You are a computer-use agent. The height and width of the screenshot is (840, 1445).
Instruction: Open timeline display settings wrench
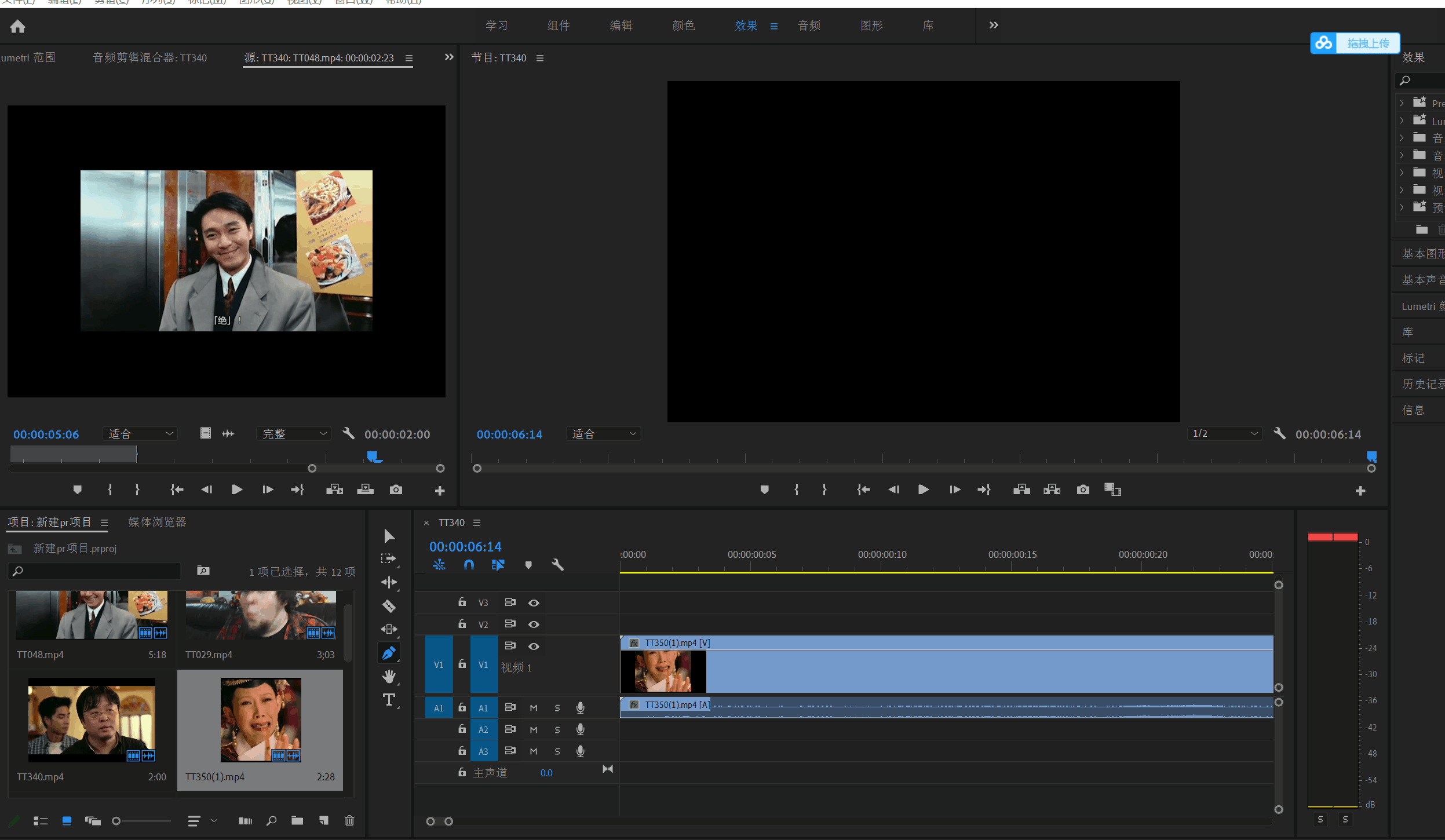coord(557,564)
